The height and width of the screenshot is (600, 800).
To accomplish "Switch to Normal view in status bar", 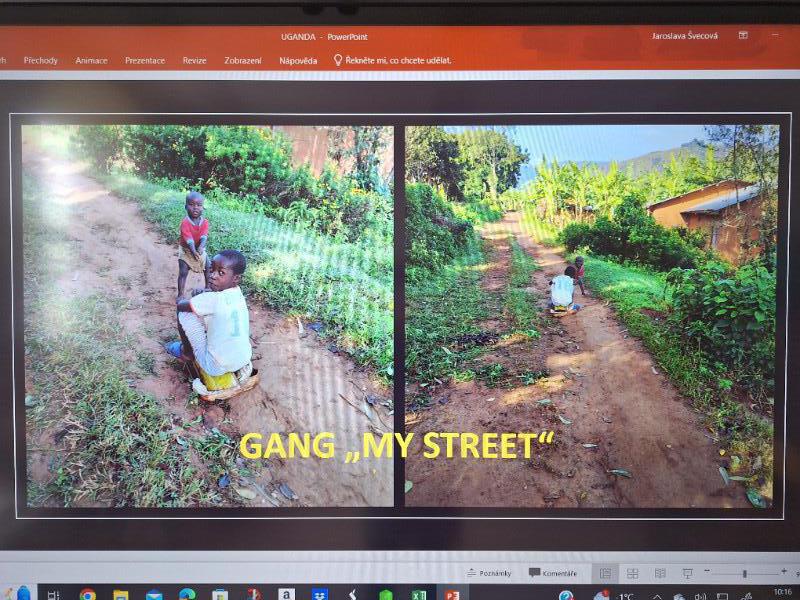I will click(605, 573).
